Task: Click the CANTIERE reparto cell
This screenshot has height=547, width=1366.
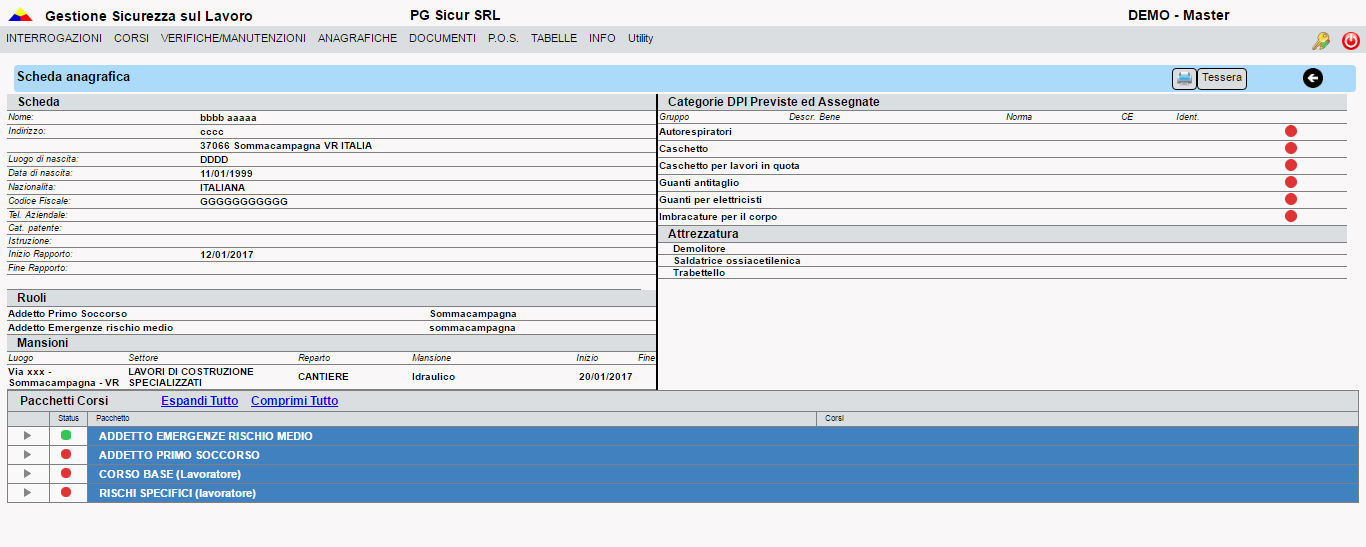Action: [x=323, y=376]
